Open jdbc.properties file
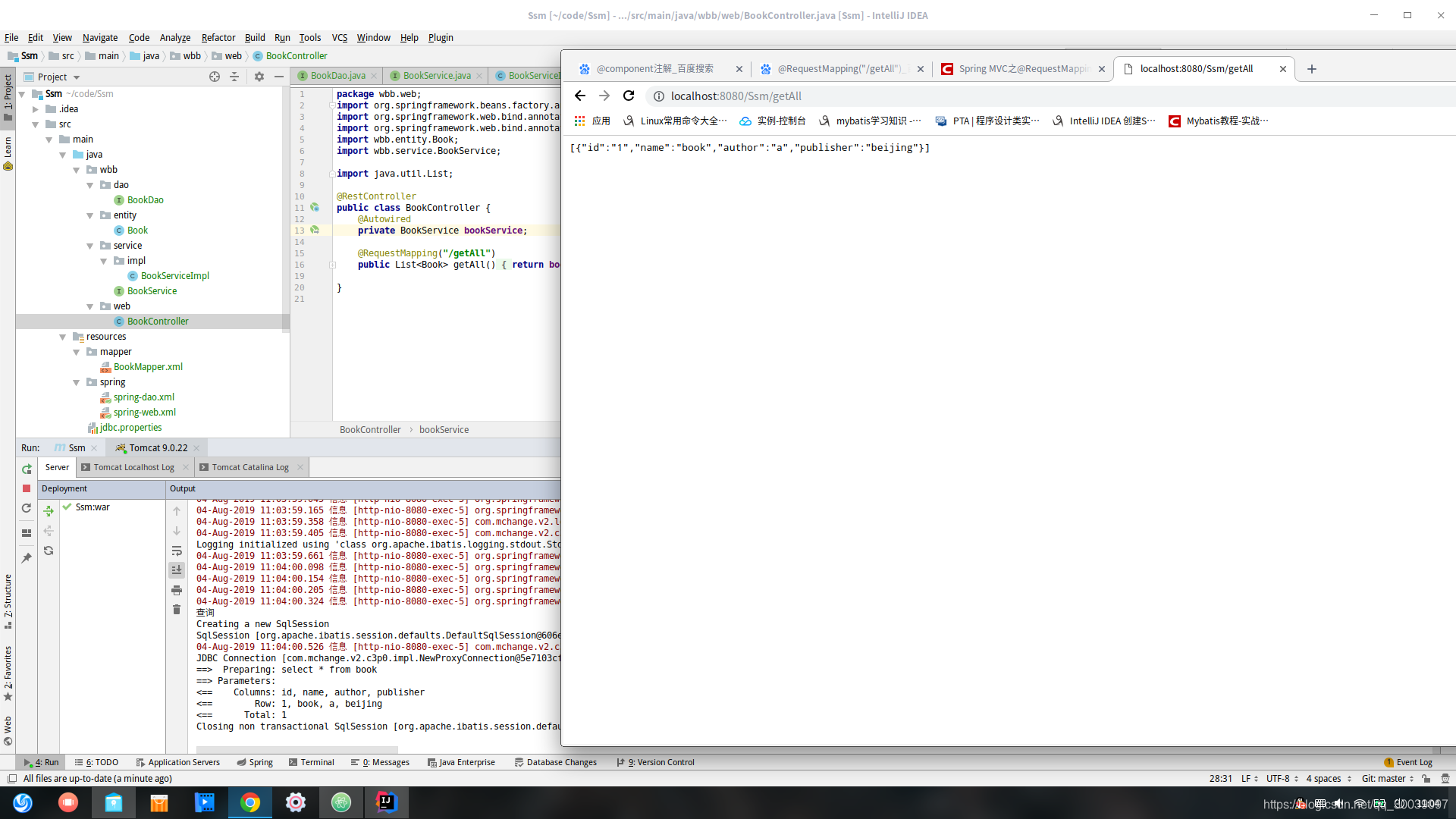The image size is (1456, 819). click(x=130, y=428)
